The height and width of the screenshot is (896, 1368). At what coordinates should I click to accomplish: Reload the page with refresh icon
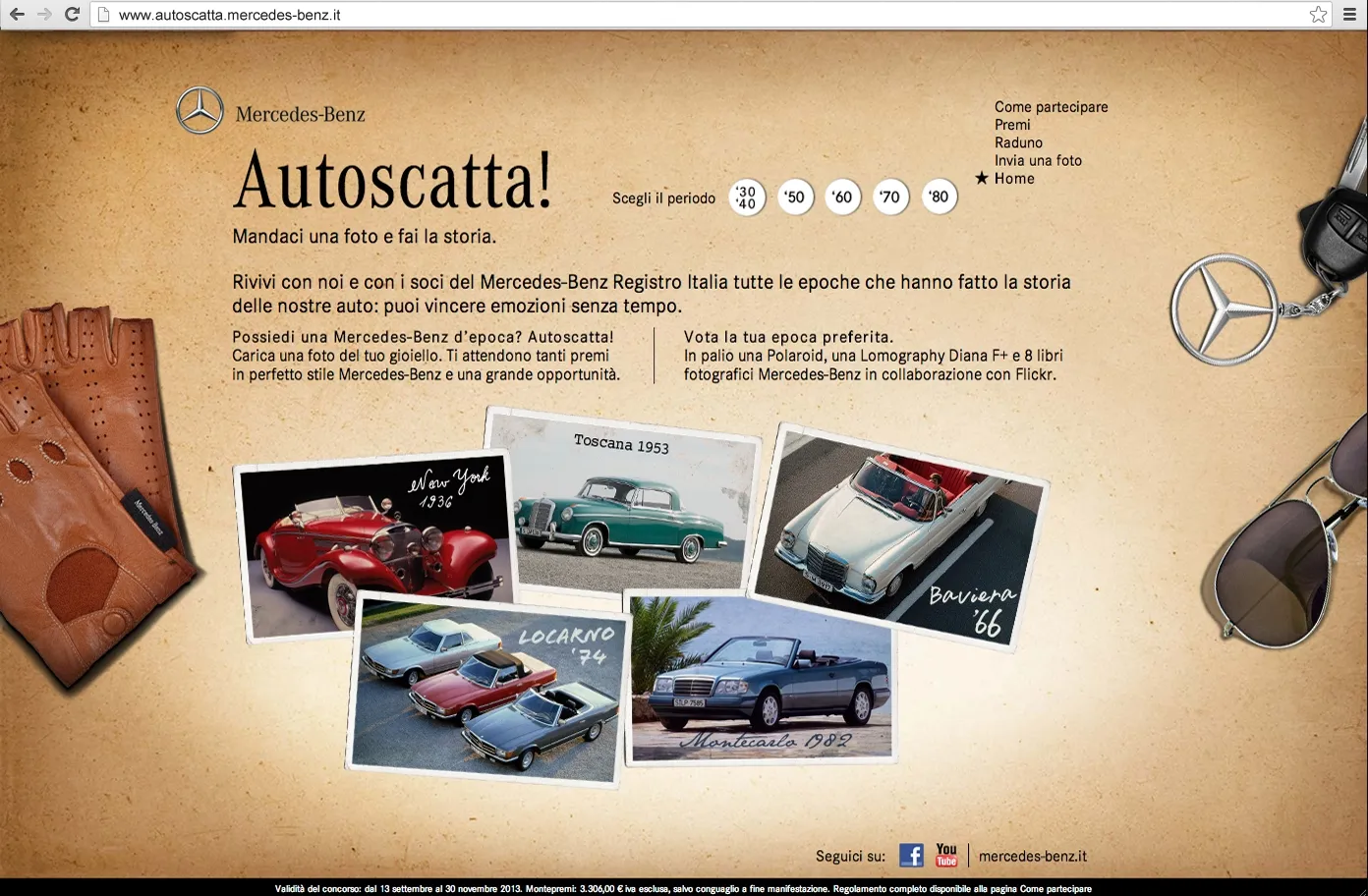point(72,15)
